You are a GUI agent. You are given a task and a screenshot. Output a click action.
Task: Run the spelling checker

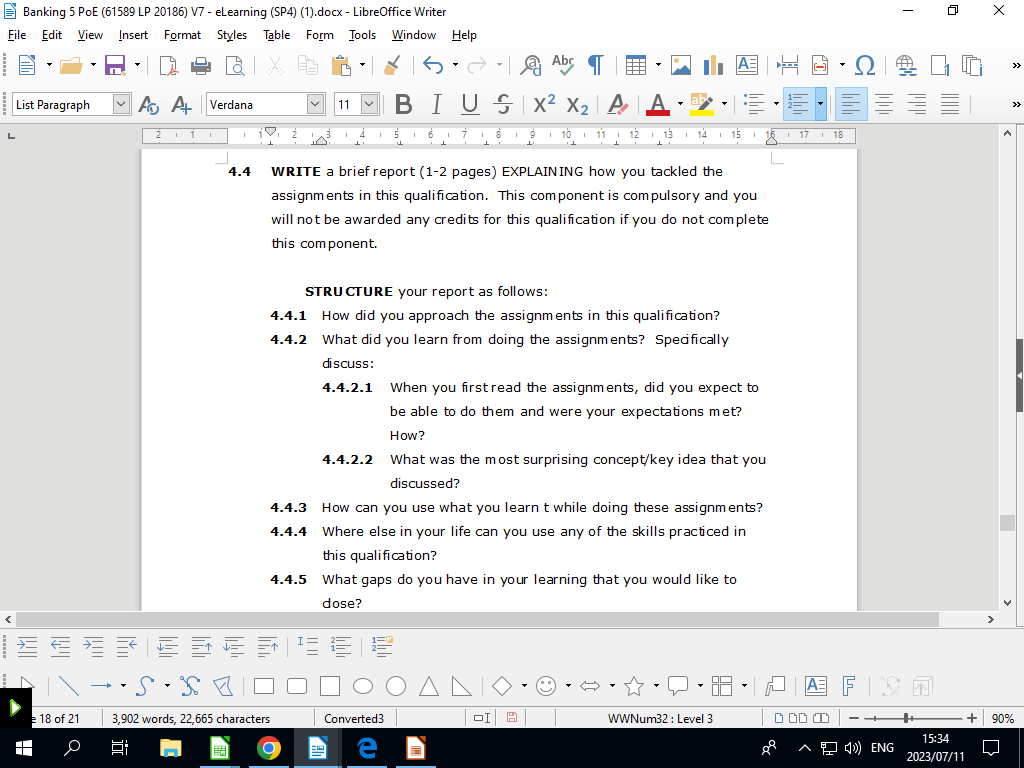coord(562,65)
